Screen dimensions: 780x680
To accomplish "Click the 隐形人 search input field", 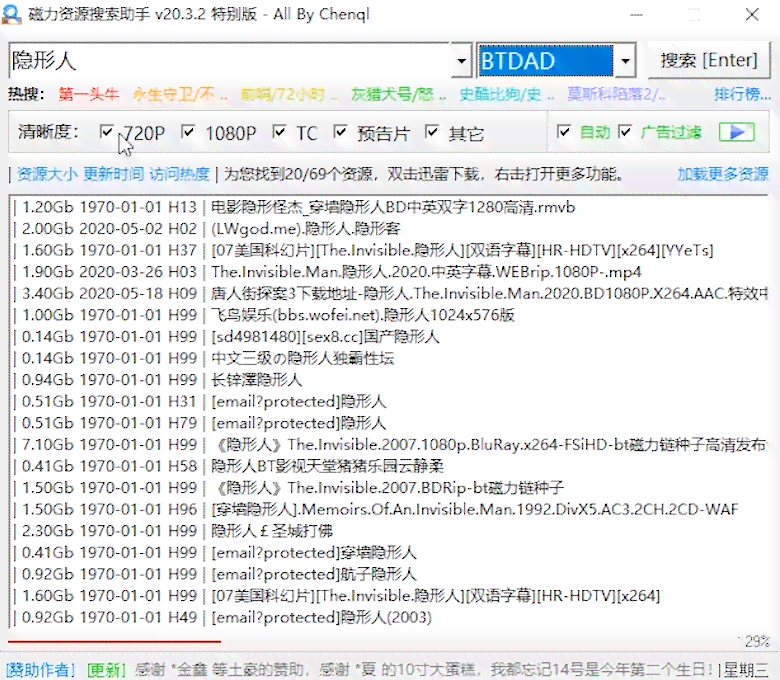I will coord(230,61).
